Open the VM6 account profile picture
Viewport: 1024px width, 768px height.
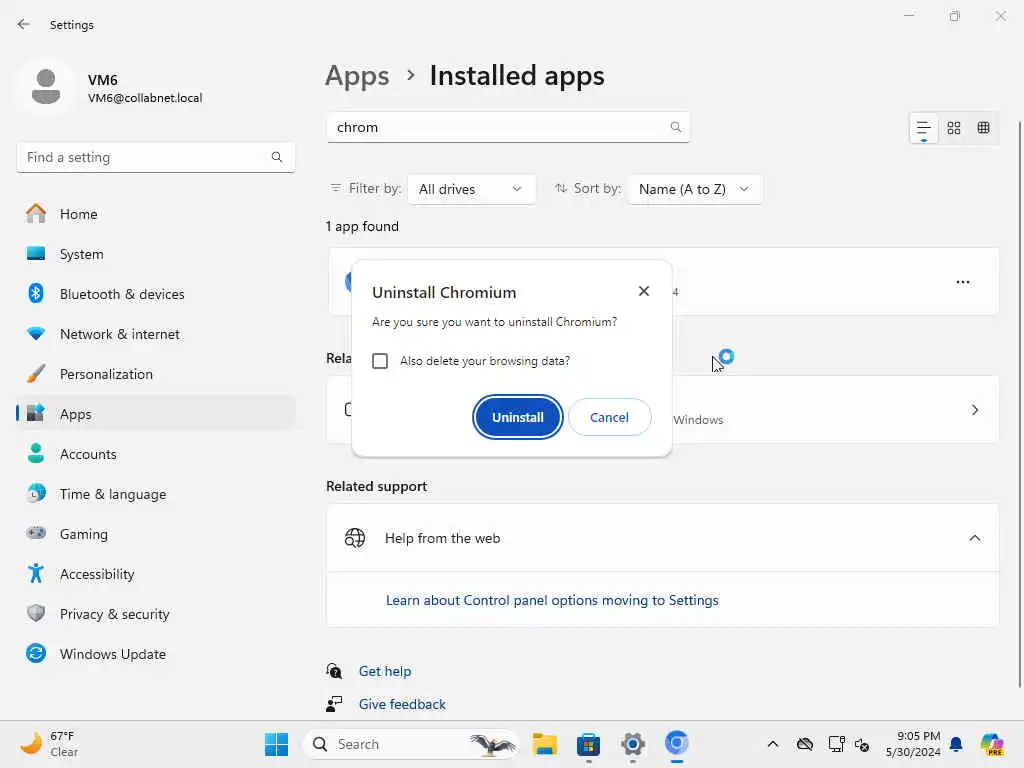(46, 87)
